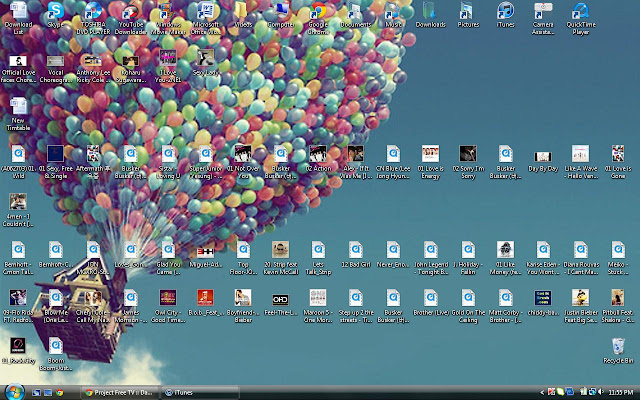Open the Windows Start menu orb
640x400 pixels.
point(14,392)
